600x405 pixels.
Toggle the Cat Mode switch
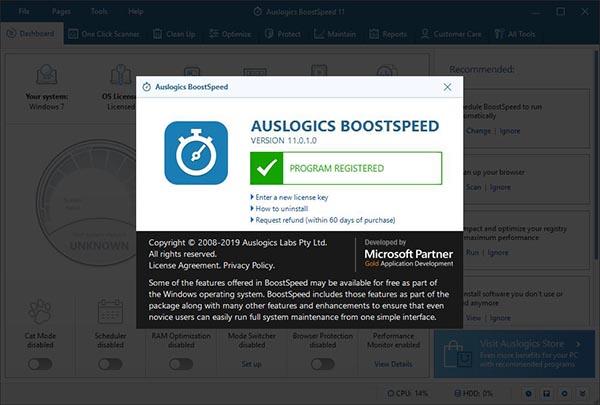(40, 364)
